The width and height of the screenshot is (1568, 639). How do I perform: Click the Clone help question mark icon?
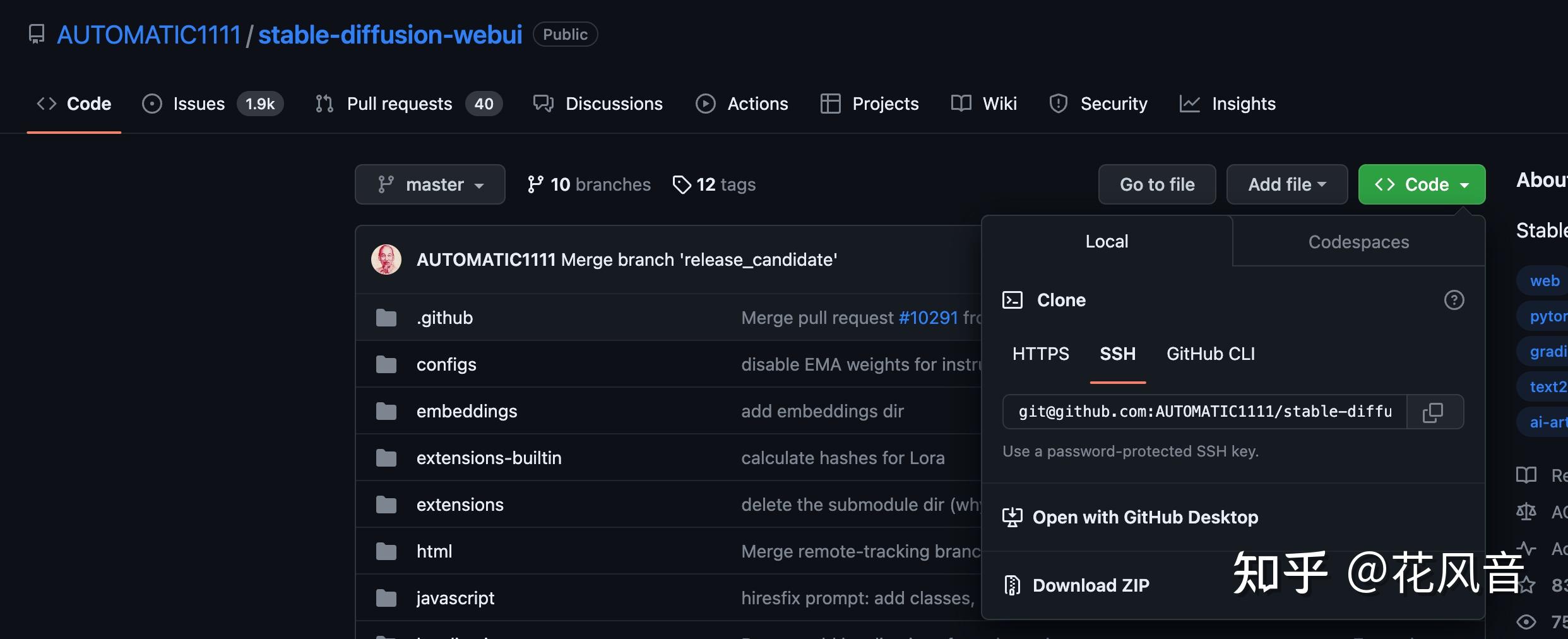[x=1454, y=300]
